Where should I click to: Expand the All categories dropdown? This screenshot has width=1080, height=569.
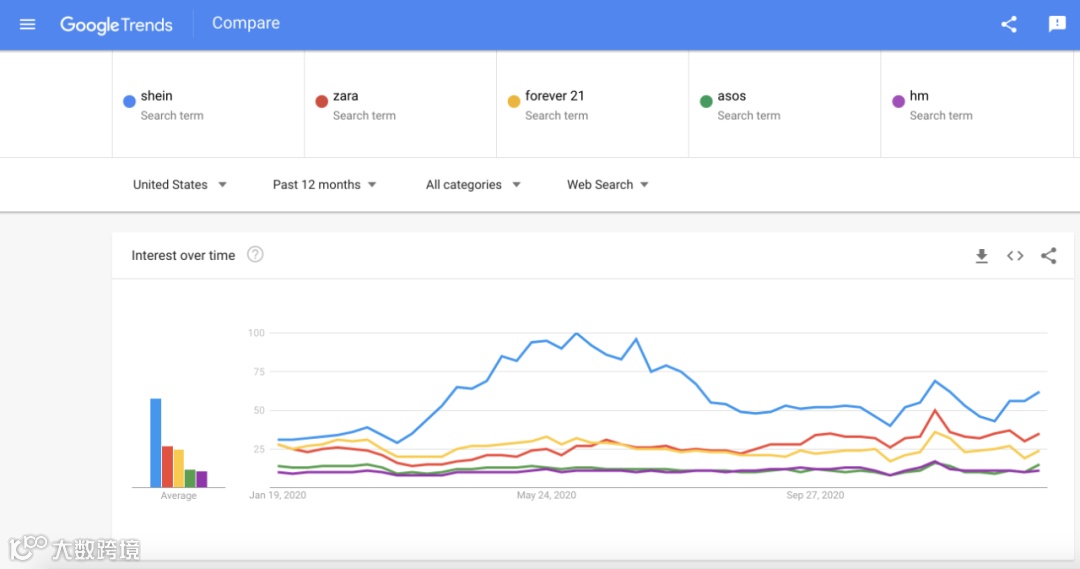473,185
